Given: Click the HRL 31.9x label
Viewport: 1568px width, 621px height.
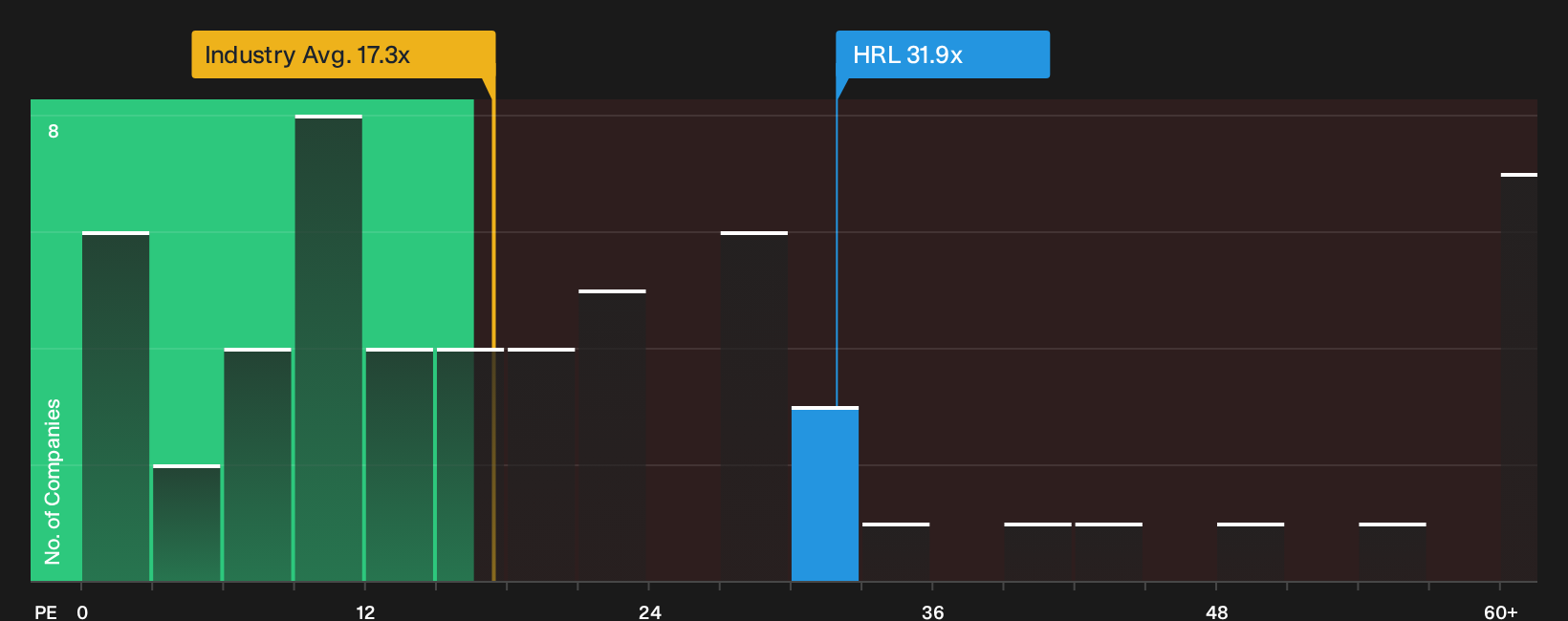Looking at the screenshot, I should (943, 54).
